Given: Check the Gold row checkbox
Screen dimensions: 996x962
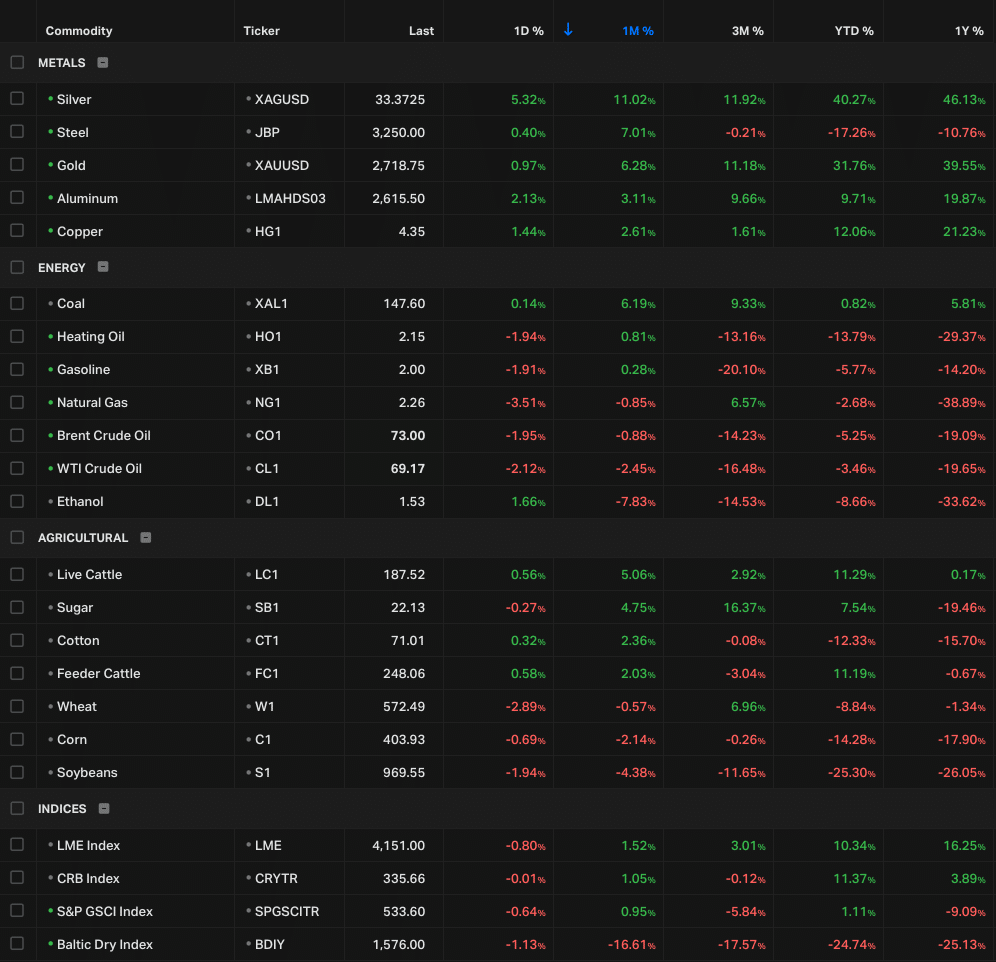Looking at the screenshot, I should (17, 165).
